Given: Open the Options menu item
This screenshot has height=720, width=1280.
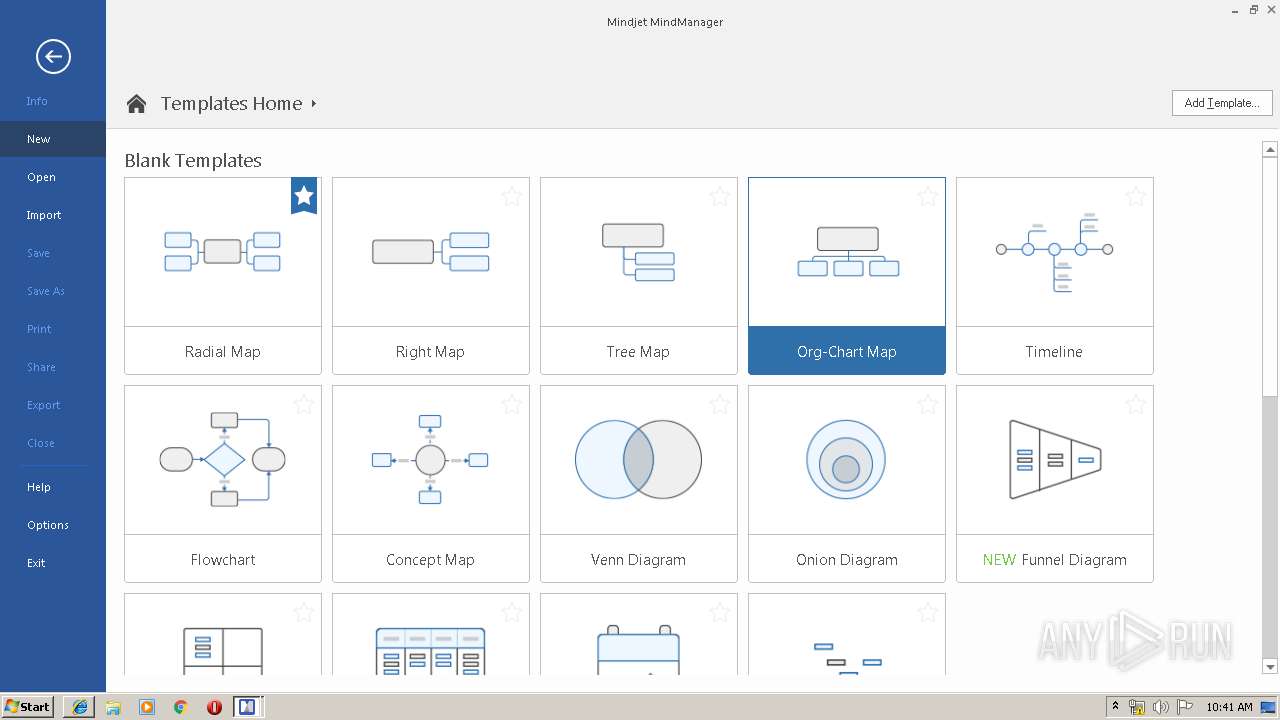Looking at the screenshot, I should (x=48, y=525).
